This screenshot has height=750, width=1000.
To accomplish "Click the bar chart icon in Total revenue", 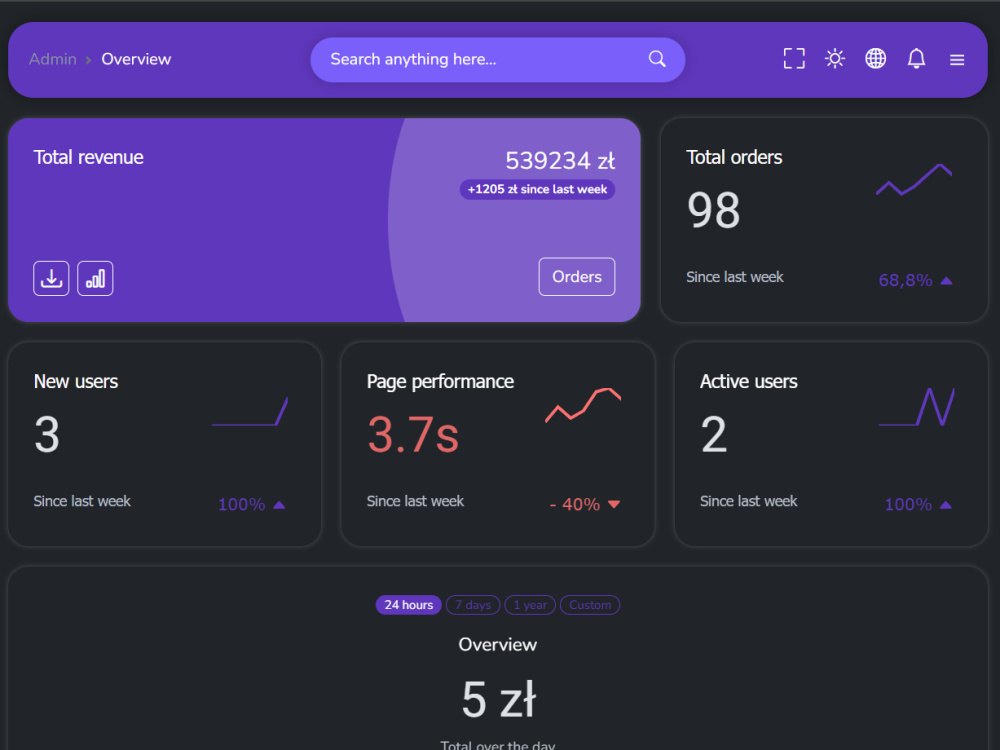I will pyautogui.click(x=95, y=279).
